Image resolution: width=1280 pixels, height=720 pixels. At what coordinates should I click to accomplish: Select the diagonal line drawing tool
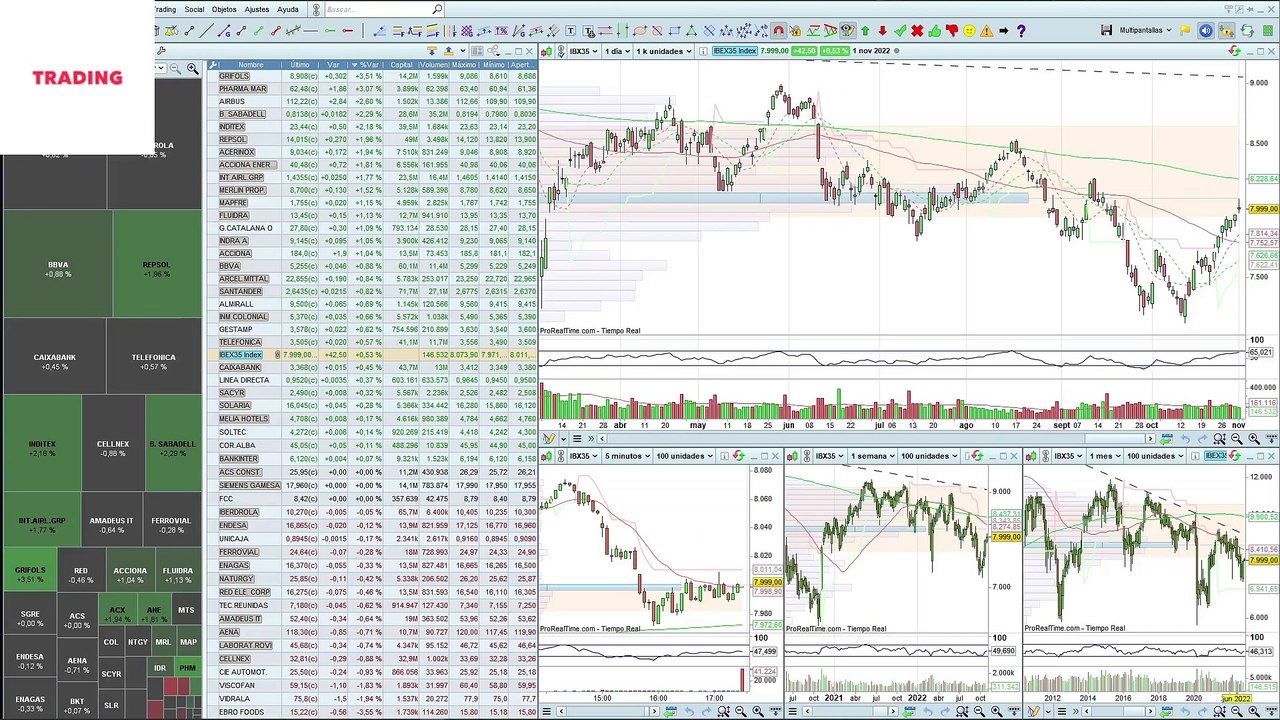[x=208, y=31]
